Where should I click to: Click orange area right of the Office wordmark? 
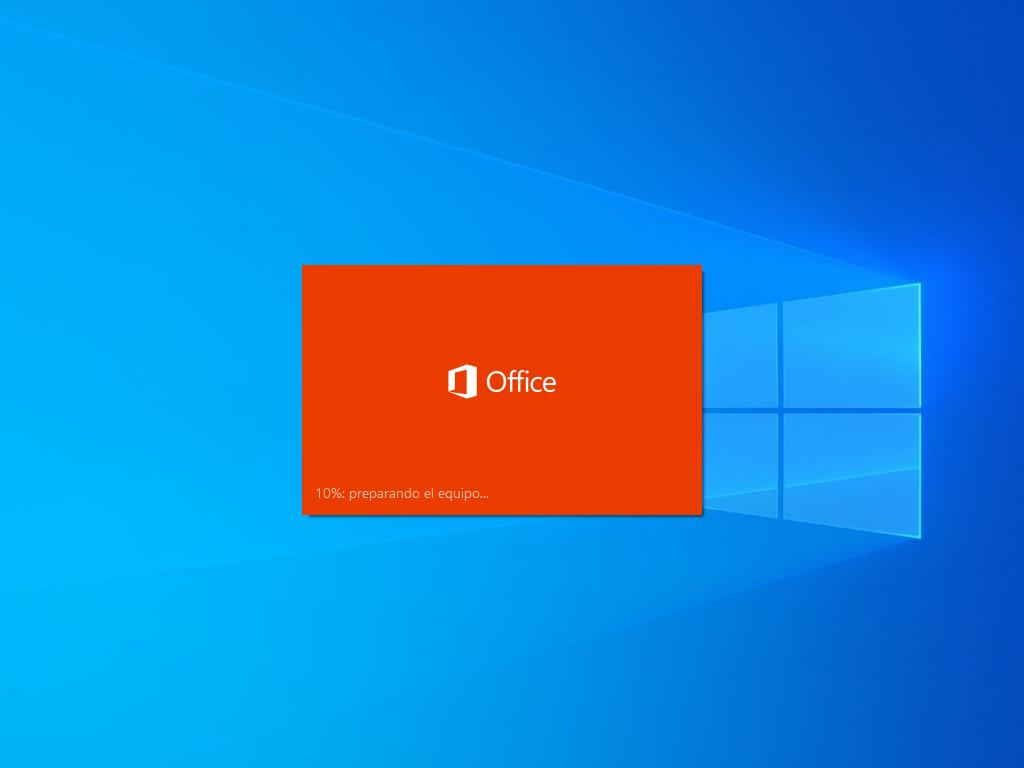pos(630,382)
